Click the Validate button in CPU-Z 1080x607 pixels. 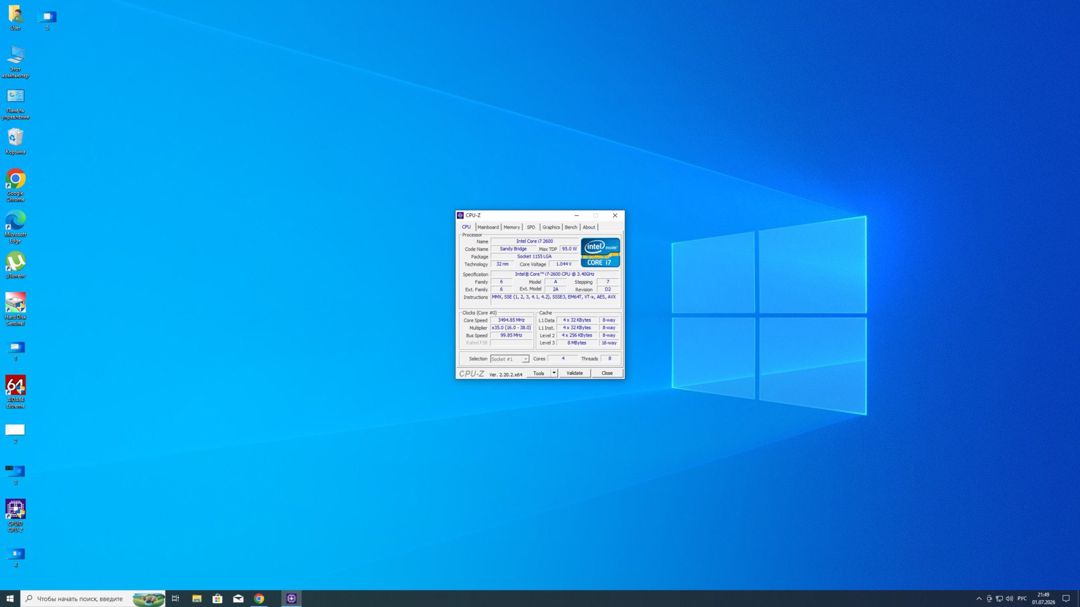[x=574, y=373]
